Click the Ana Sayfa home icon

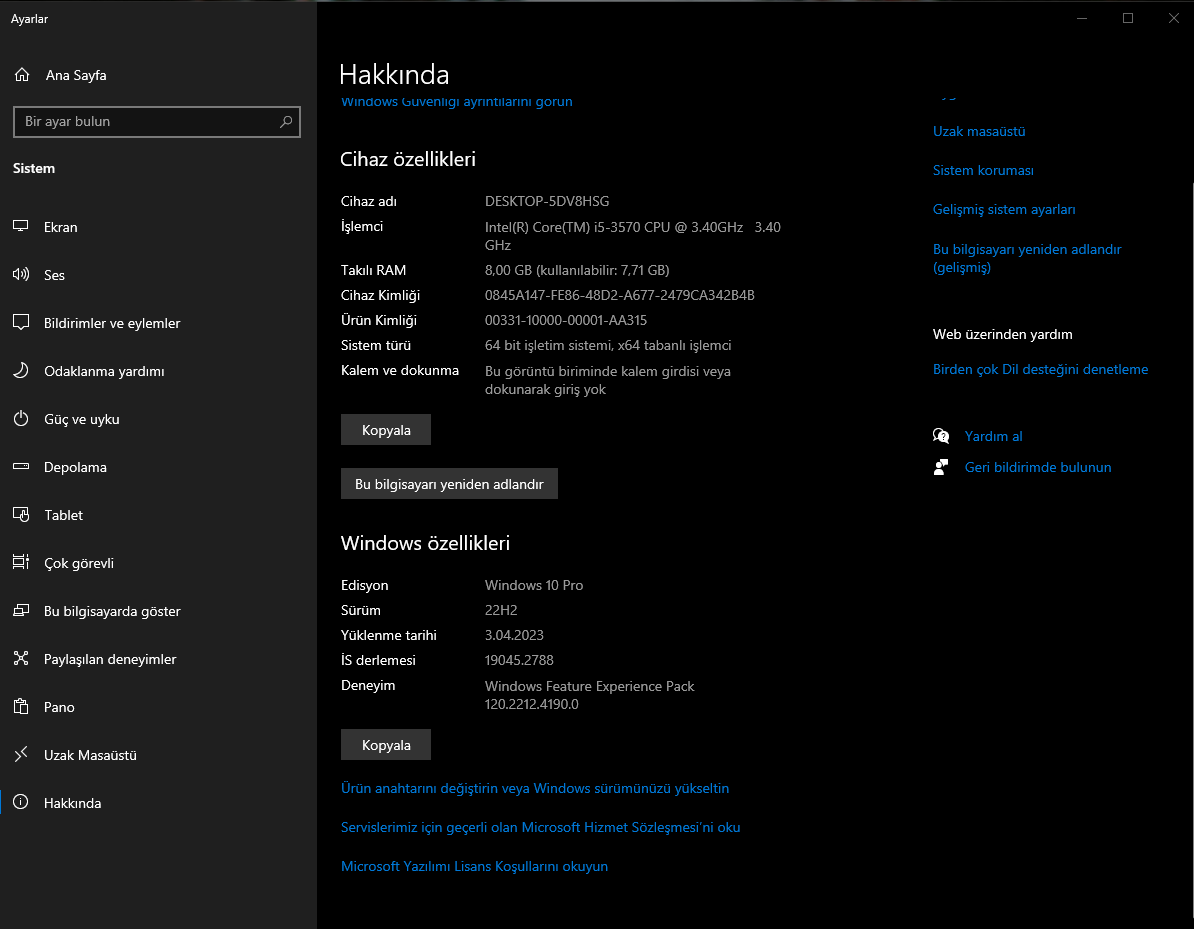[x=21, y=75]
